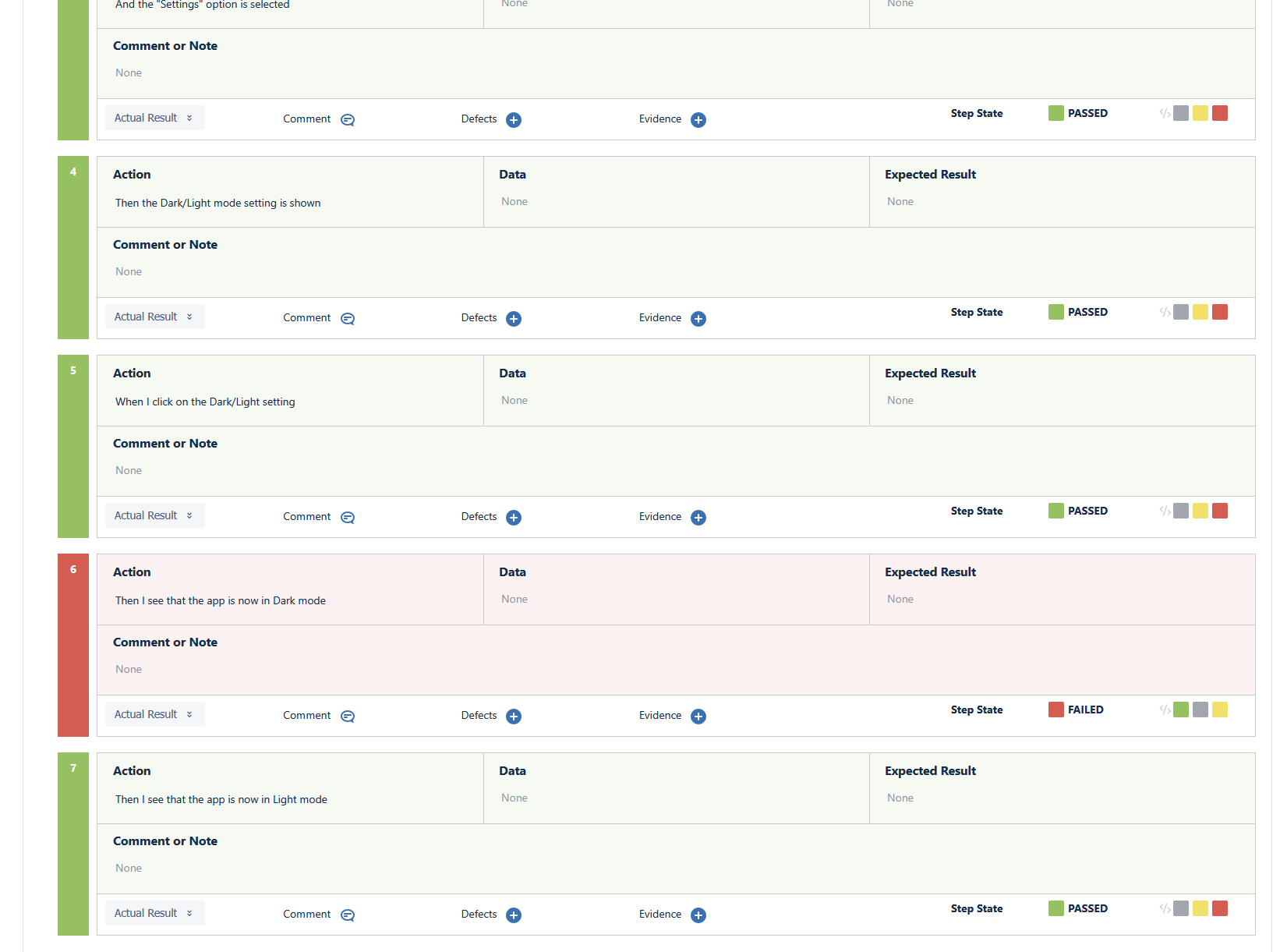The image size is (1280, 952).
Task: Click the FAILED state label in step 6
Action: (x=1085, y=710)
